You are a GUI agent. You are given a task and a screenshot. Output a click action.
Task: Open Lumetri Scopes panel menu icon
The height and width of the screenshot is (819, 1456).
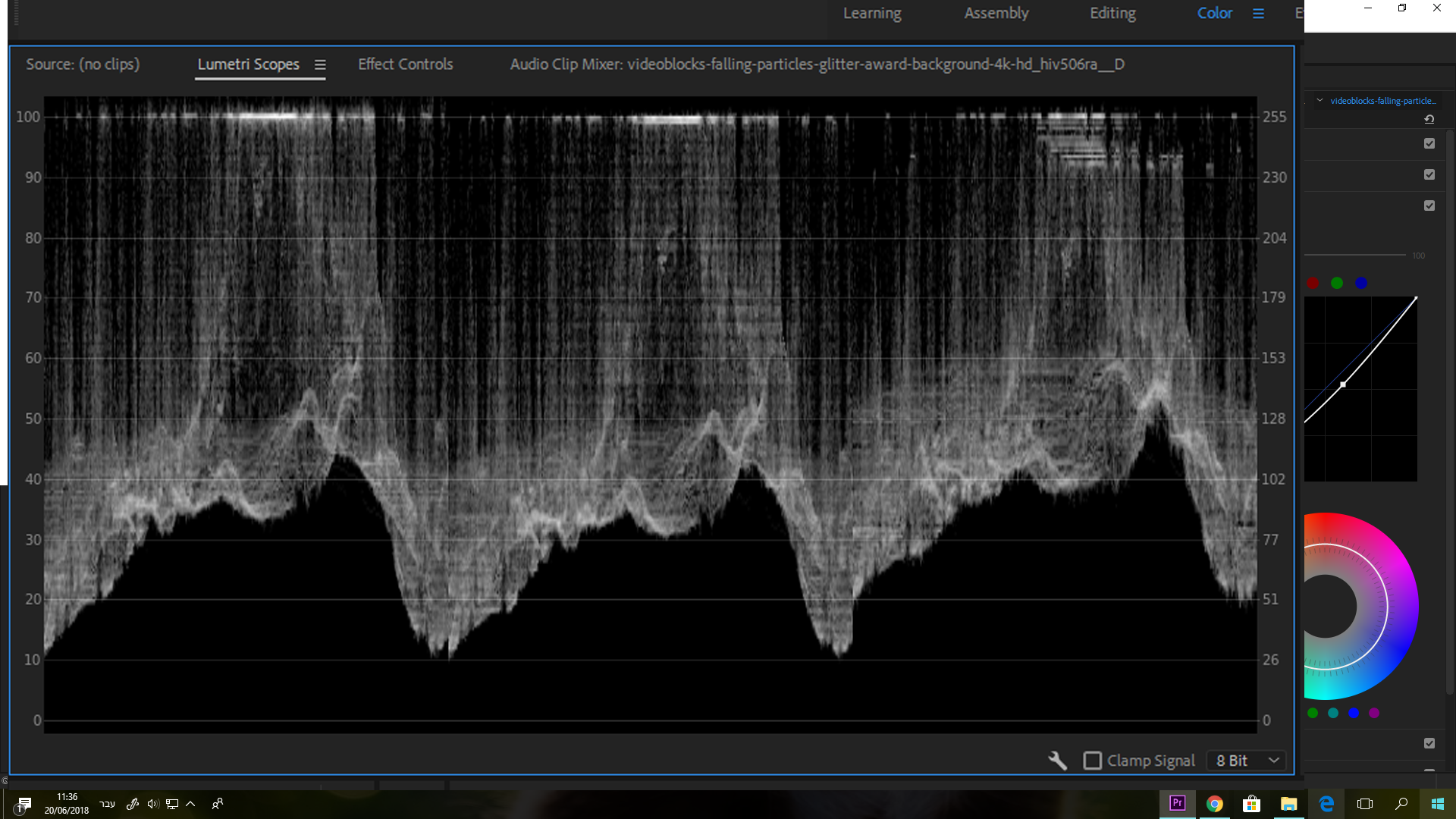pos(320,65)
